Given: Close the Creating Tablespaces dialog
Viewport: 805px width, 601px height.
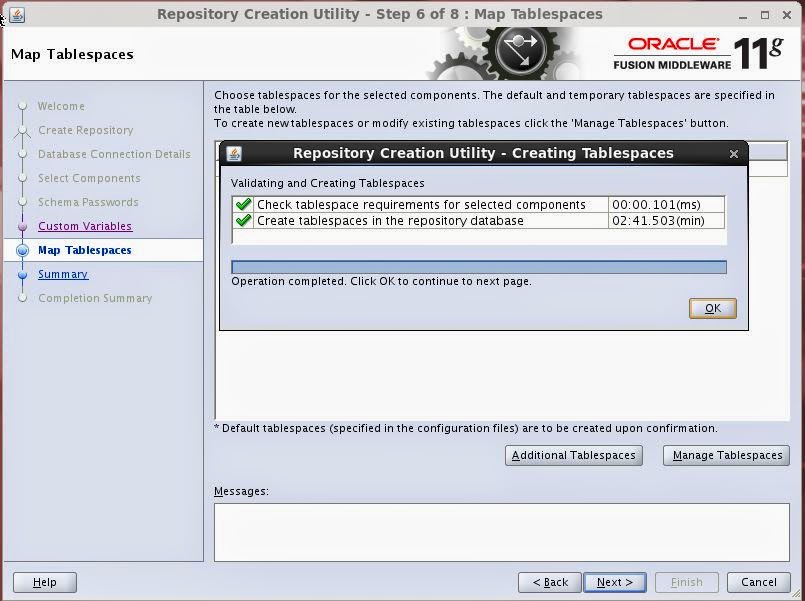Looking at the screenshot, I should (x=734, y=153).
